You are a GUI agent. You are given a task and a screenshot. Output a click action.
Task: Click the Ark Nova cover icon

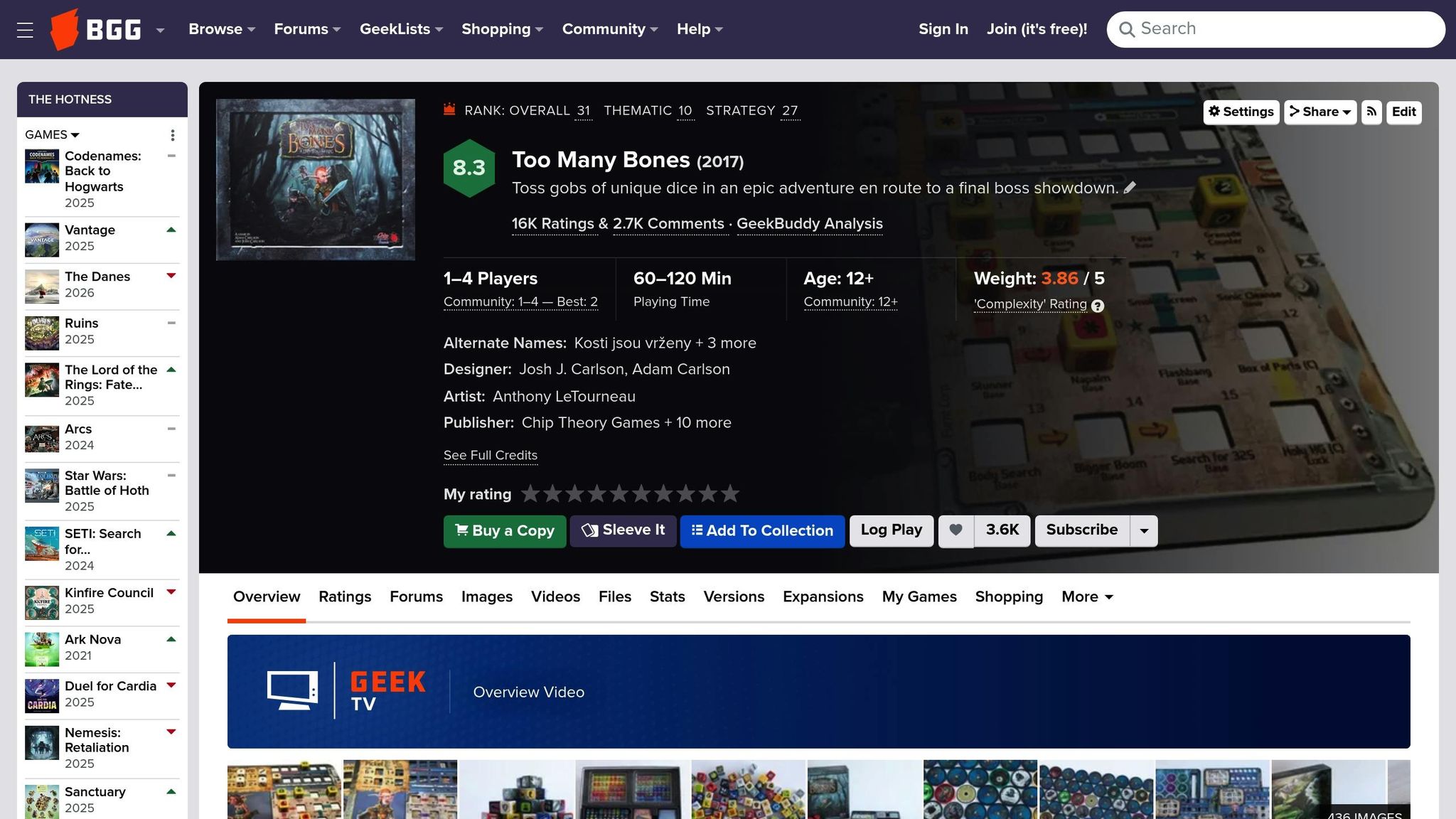tap(42, 649)
